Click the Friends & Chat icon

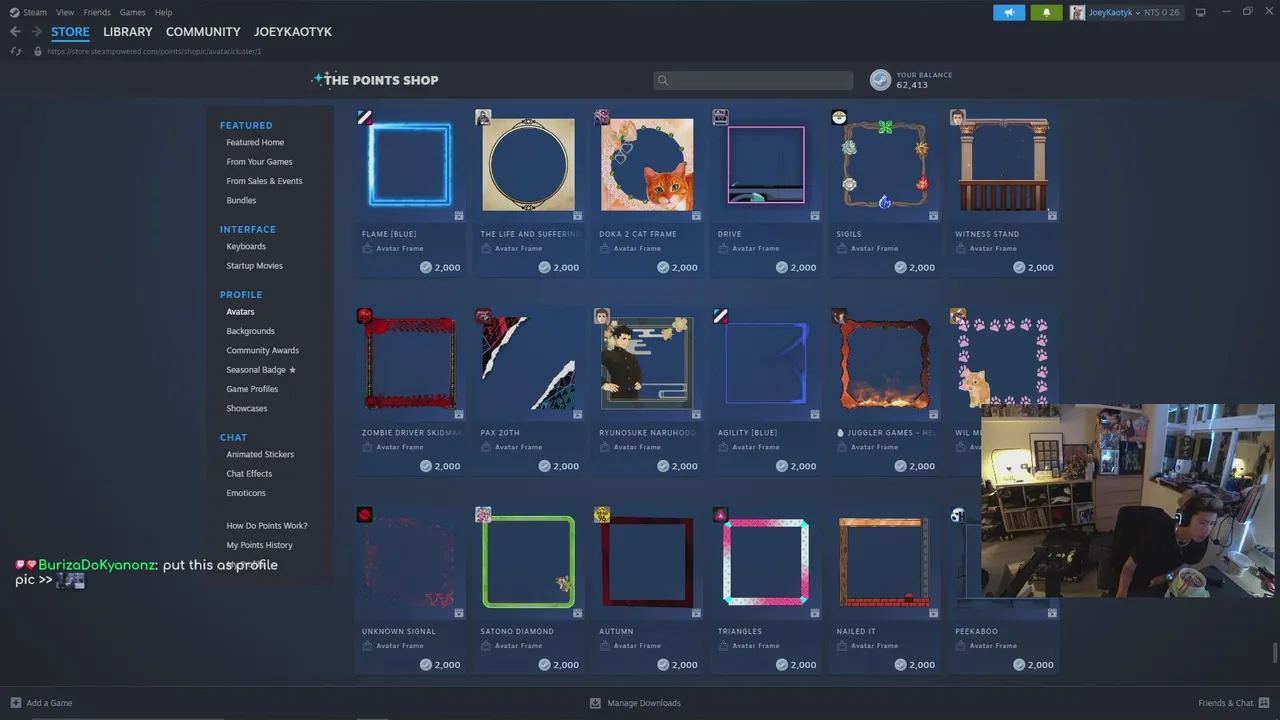pyautogui.click(x=1265, y=703)
